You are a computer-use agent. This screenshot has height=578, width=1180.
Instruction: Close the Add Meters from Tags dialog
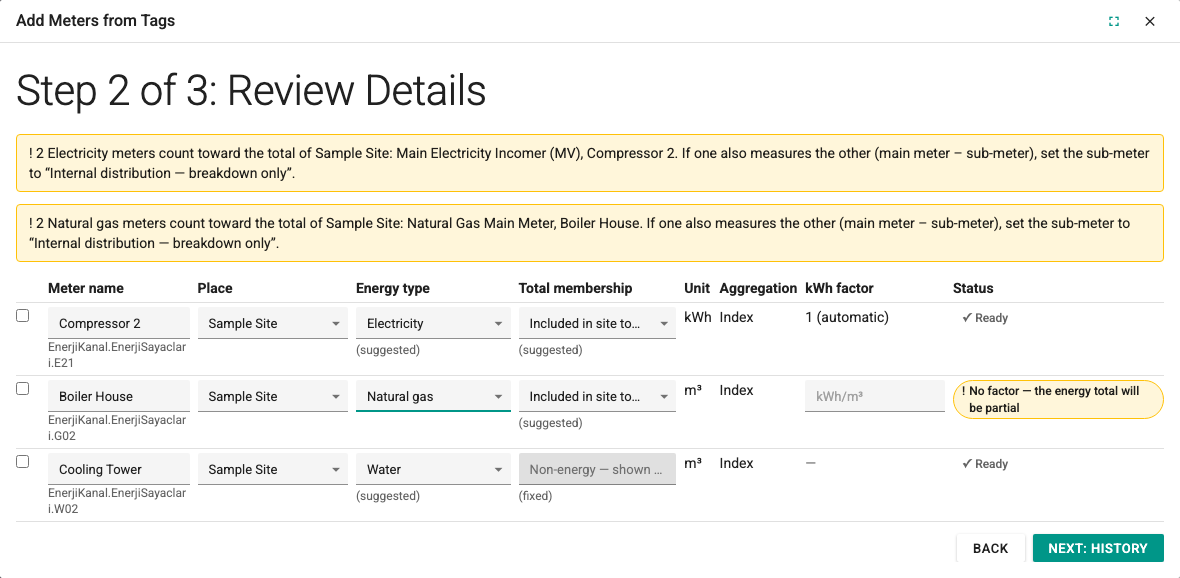tap(1150, 21)
